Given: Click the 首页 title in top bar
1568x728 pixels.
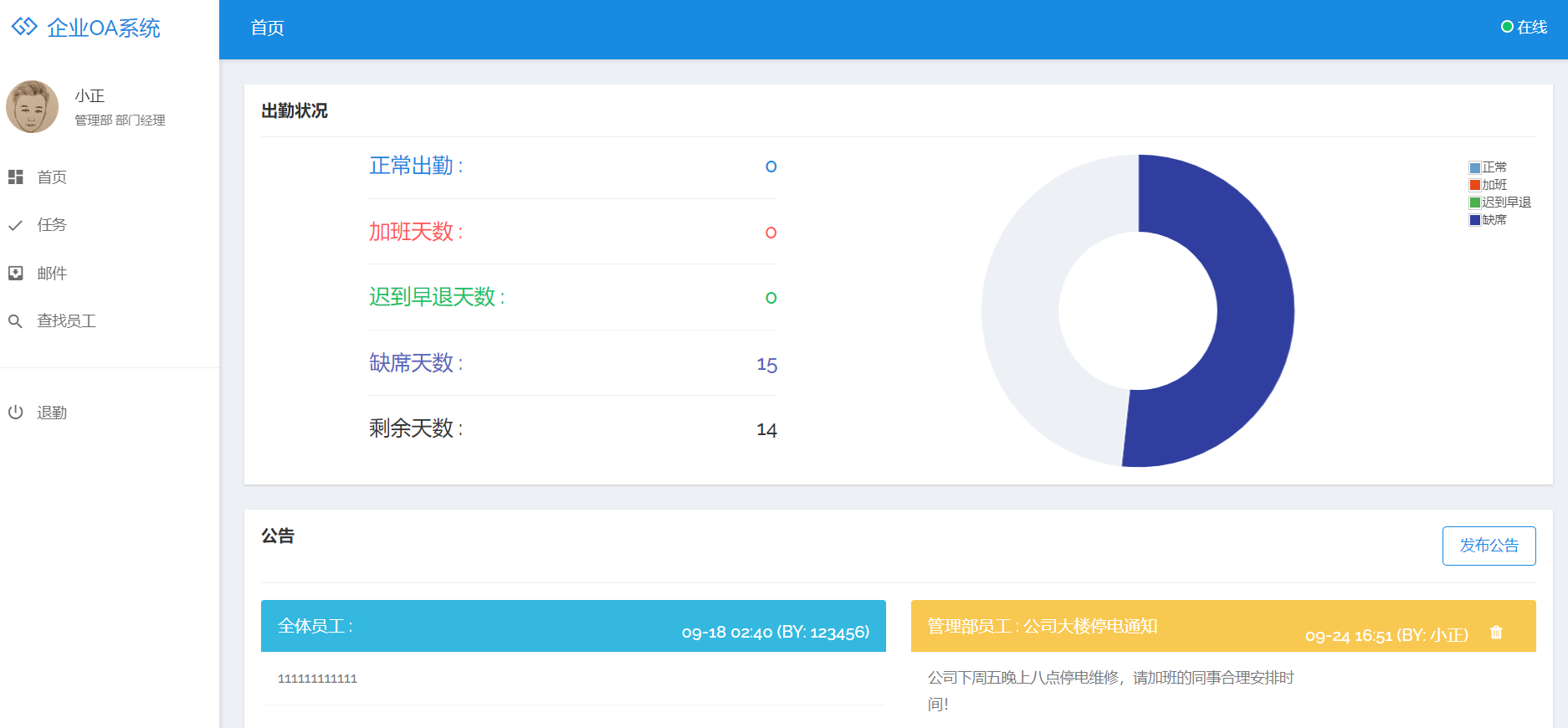Looking at the screenshot, I should coord(268,28).
